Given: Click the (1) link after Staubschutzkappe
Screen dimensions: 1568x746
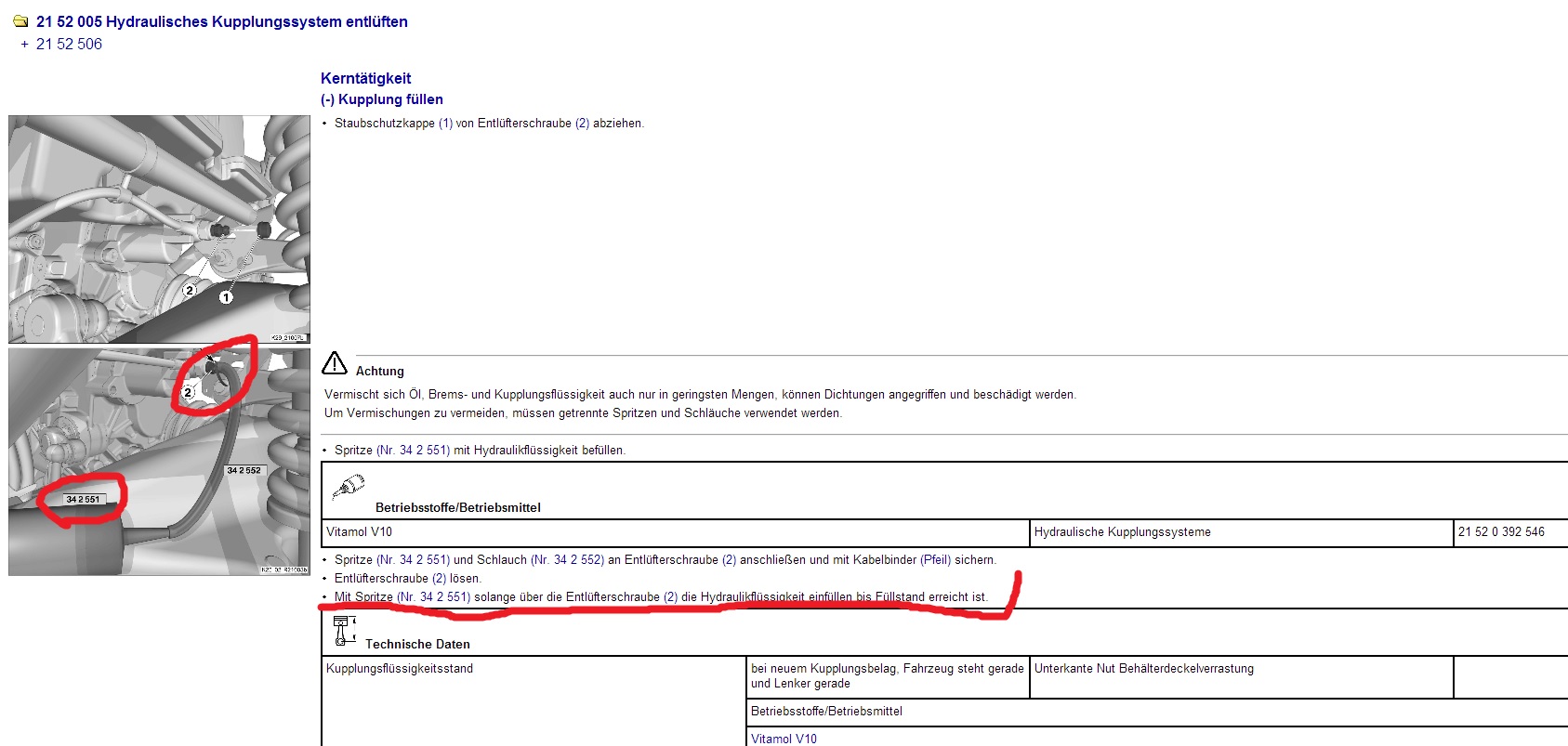Looking at the screenshot, I should pyautogui.click(x=445, y=124).
